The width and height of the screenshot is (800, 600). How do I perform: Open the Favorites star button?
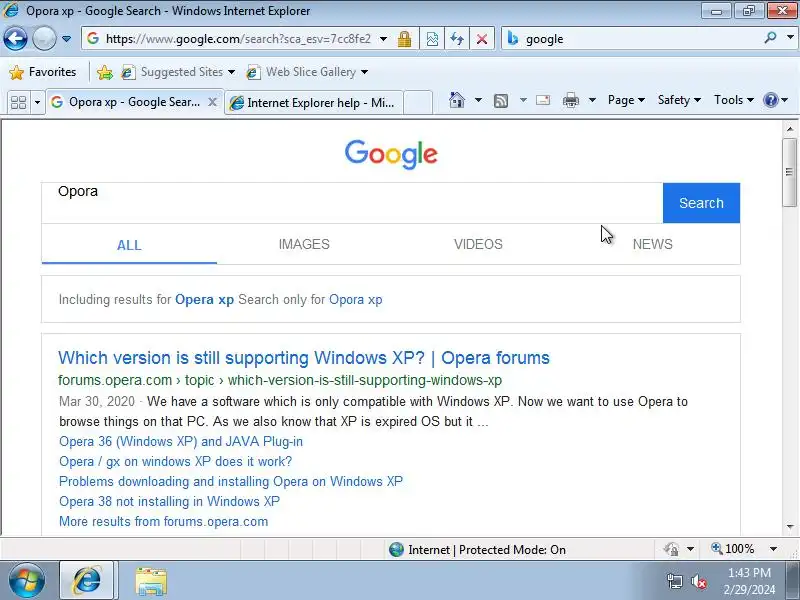pyautogui.click(x=43, y=72)
